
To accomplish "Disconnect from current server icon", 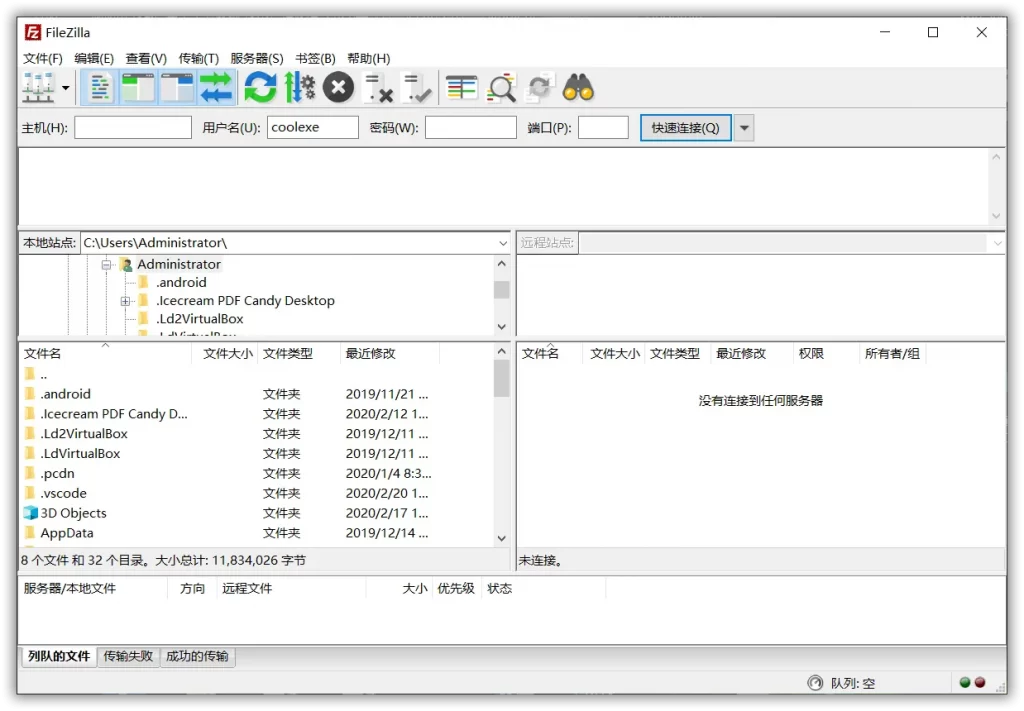I will pos(378,87).
